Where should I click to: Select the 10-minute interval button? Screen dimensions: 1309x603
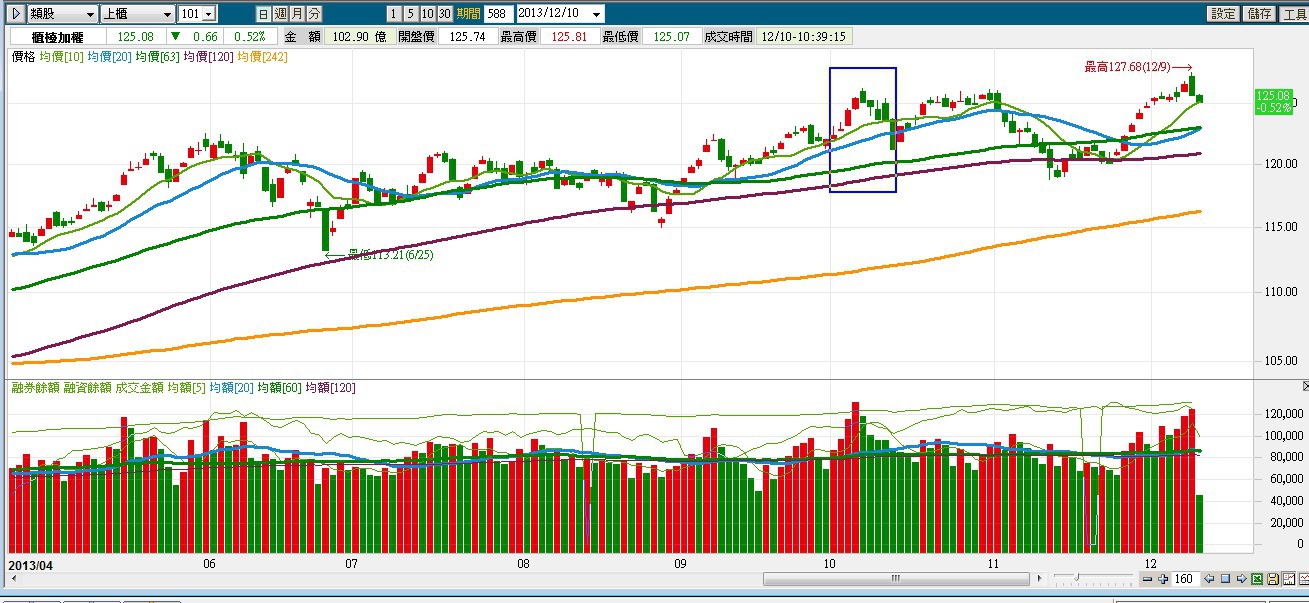pos(427,14)
